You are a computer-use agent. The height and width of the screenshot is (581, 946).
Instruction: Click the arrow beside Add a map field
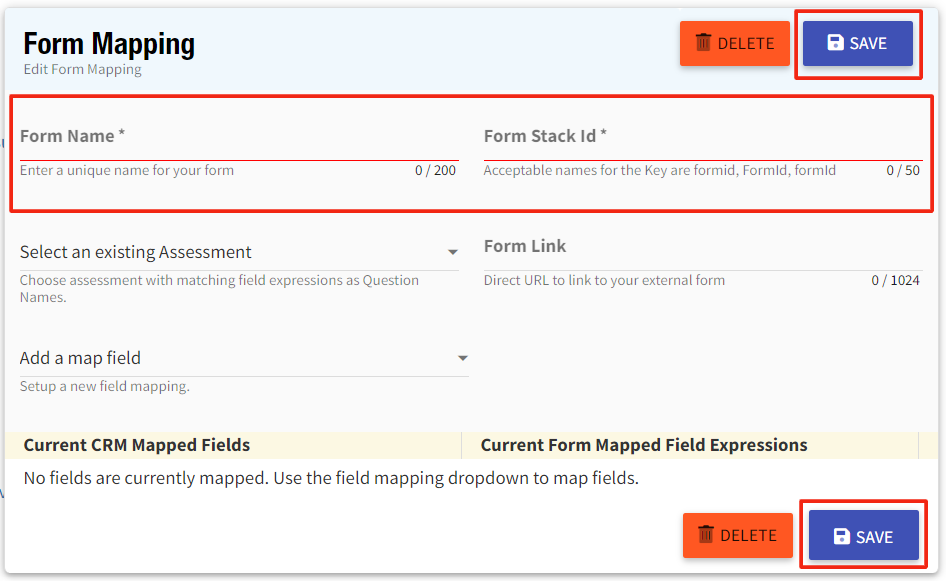pyautogui.click(x=462, y=358)
